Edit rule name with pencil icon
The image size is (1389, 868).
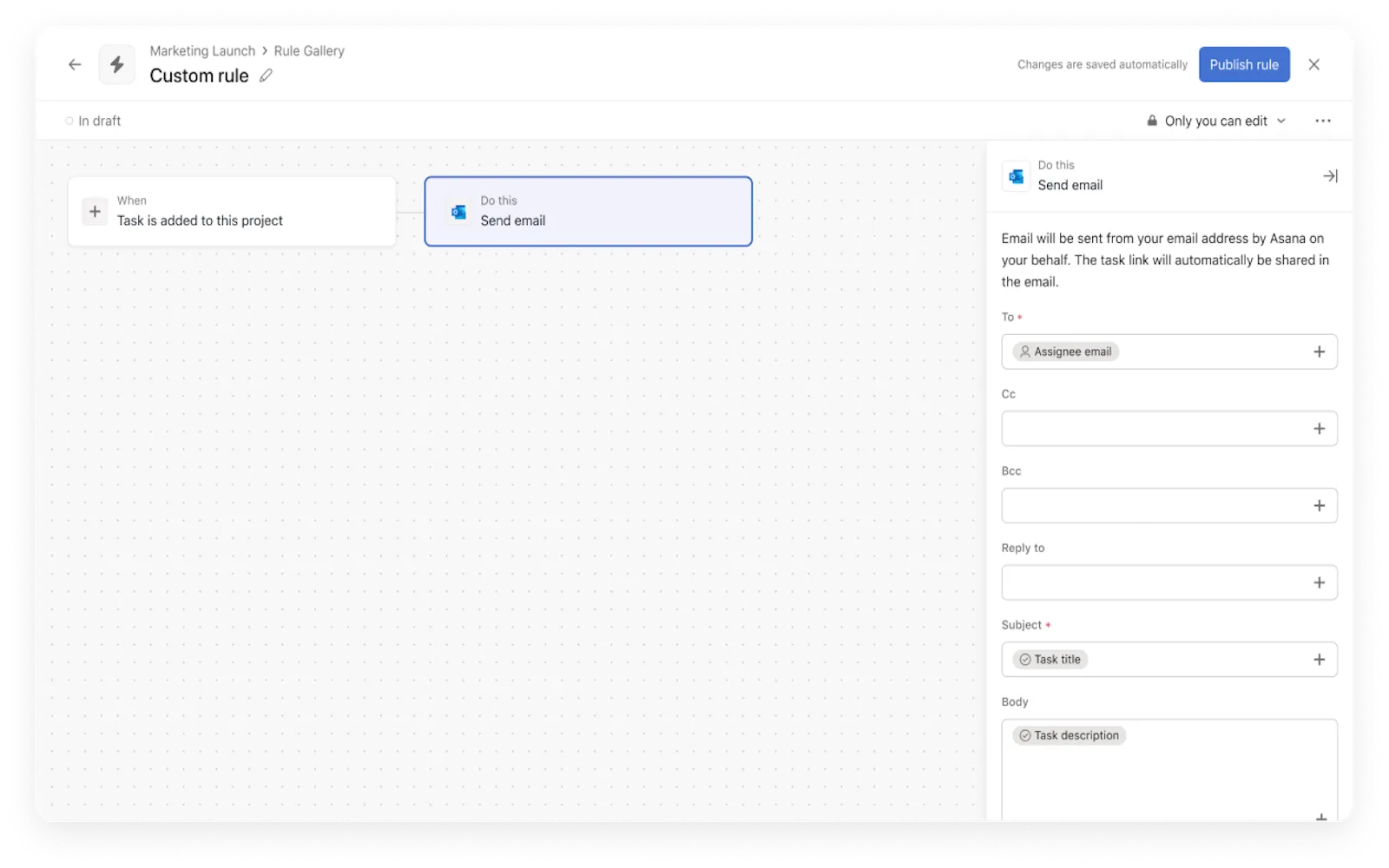click(x=266, y=76)
